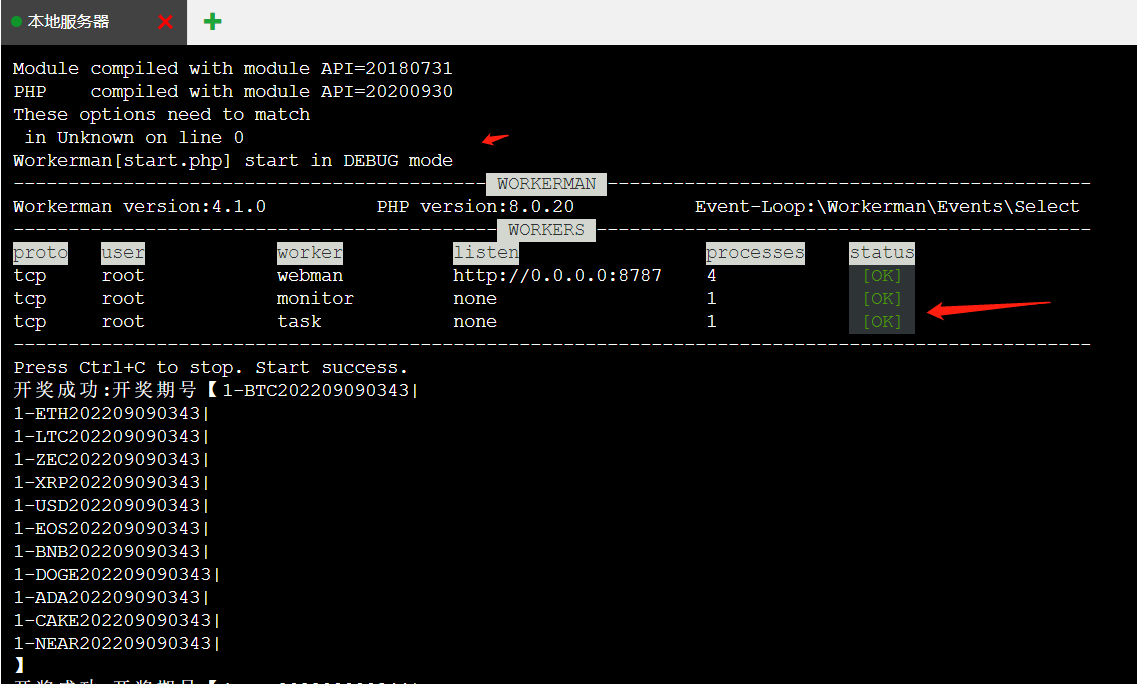Click the 'monitor' worker name
This screenshot has width=1137, height=684.
(x=315, y=299)
